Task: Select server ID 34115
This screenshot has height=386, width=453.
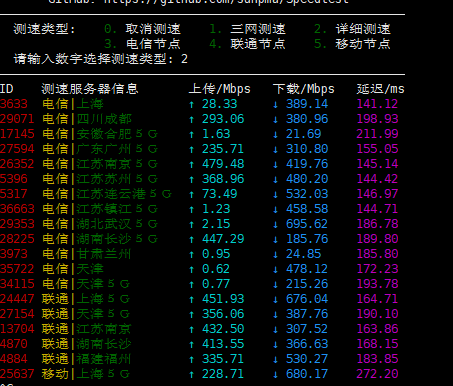Action: (17, 284)
